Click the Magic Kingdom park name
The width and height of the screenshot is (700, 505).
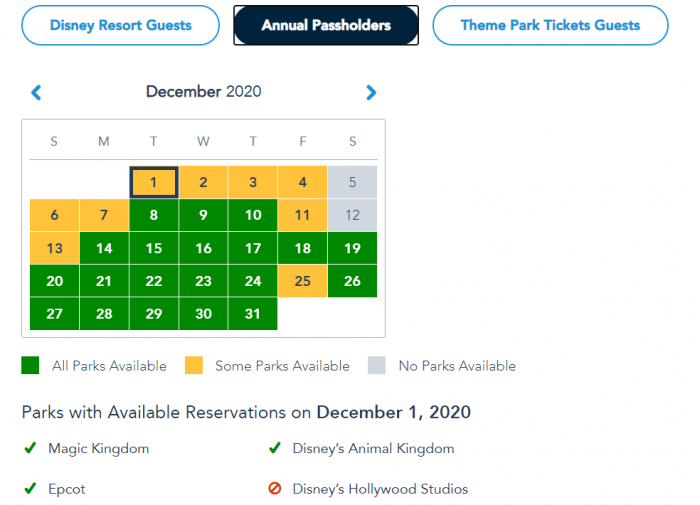[98, 449]
